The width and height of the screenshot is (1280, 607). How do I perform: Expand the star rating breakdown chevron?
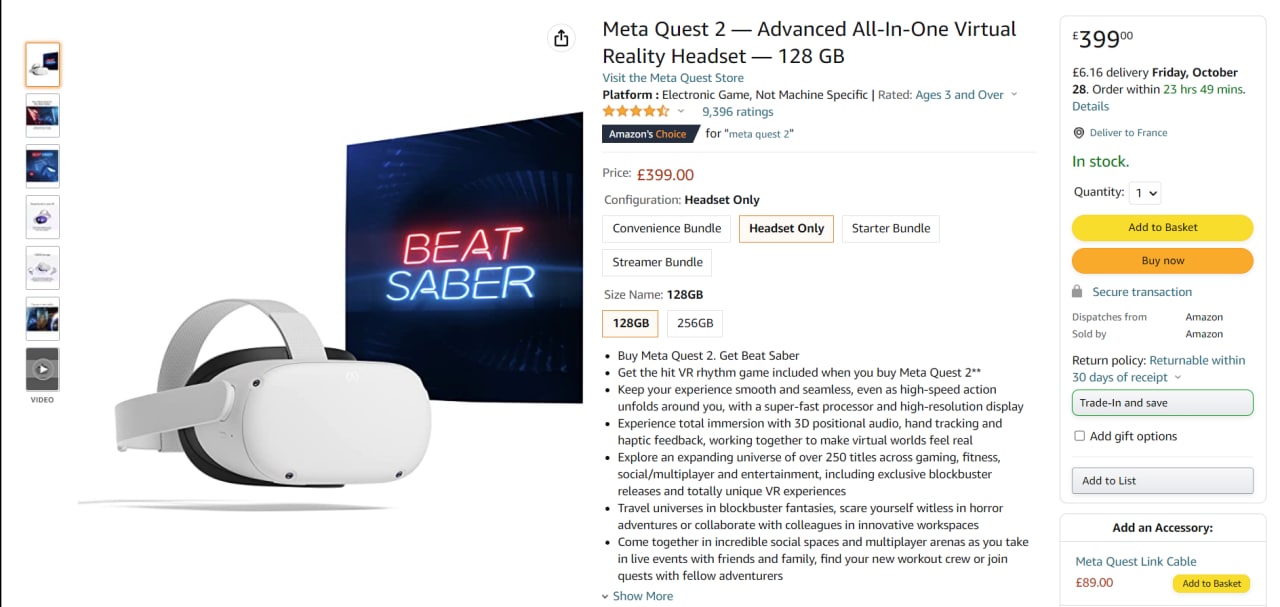[681, 111]
